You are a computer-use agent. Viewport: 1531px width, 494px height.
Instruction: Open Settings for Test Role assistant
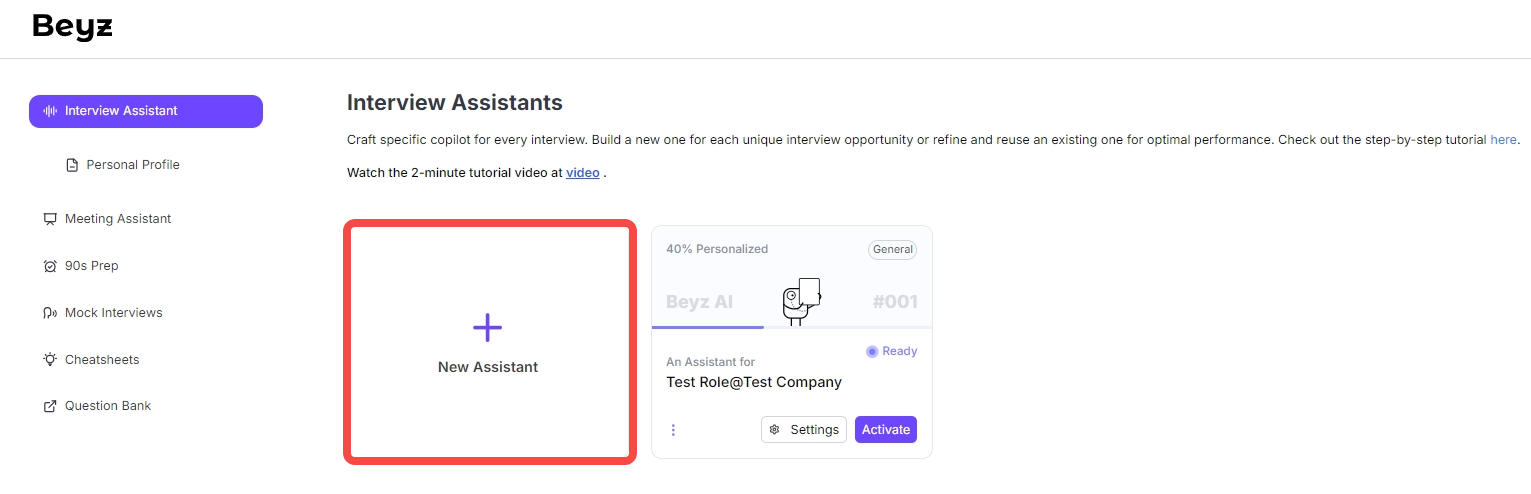click(x=804, y=430)
